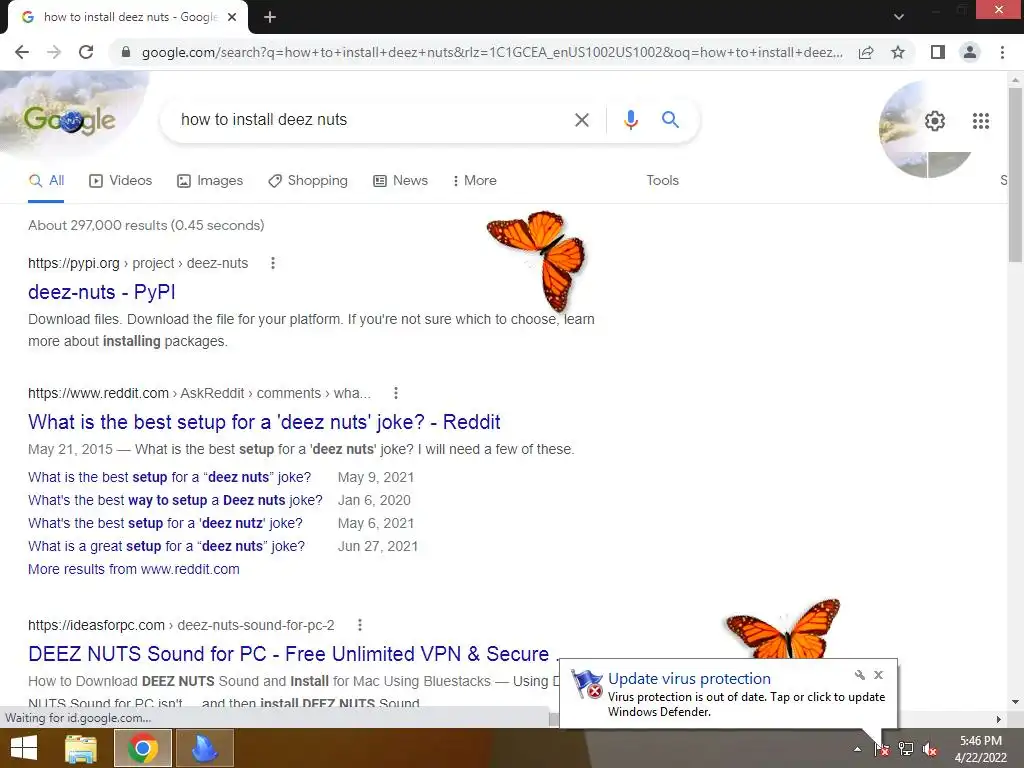Image resolution: width=1024 pixels, height=768 pixels.
Task: Share this page using the share icon
Action: tap(866, 52)
